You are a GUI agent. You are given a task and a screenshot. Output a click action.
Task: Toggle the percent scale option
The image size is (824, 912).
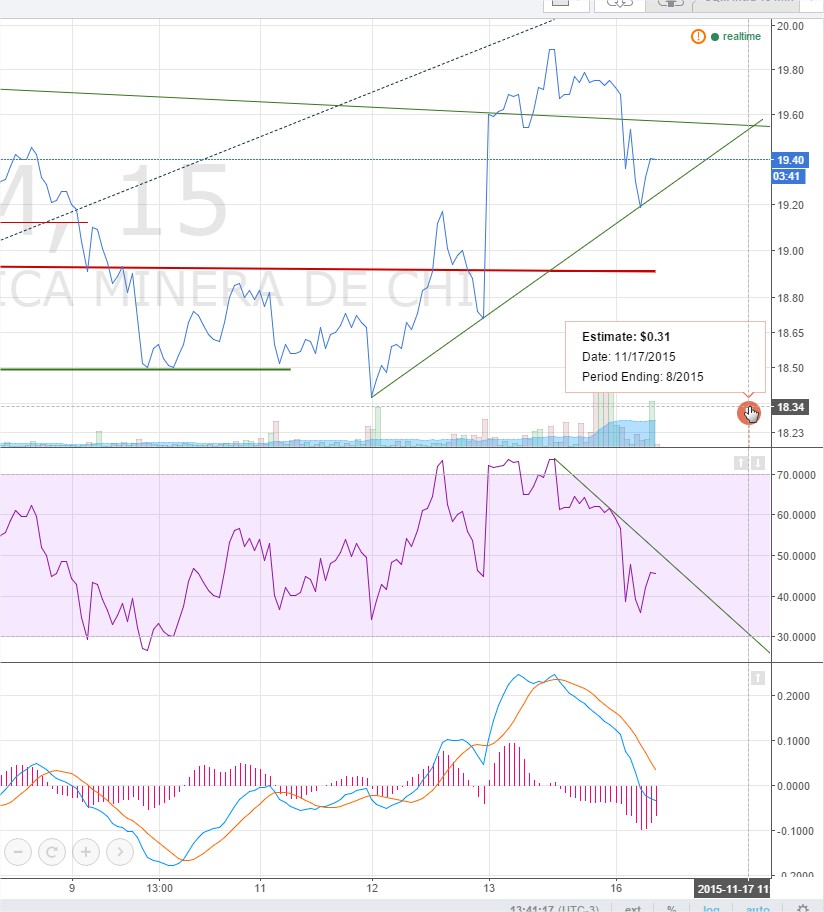pos(672,909)
